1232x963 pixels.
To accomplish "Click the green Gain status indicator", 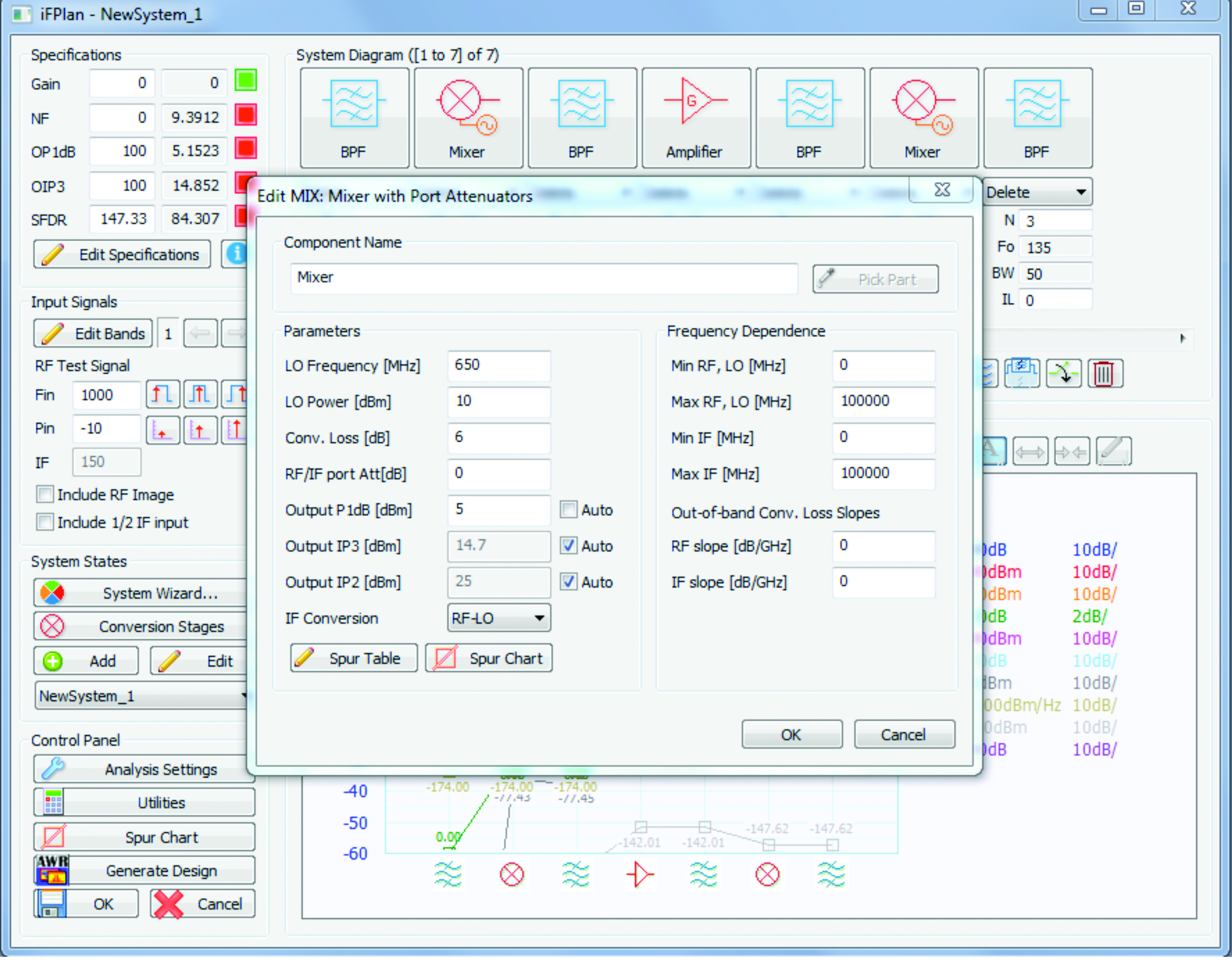I will click(x=246, y=80).
